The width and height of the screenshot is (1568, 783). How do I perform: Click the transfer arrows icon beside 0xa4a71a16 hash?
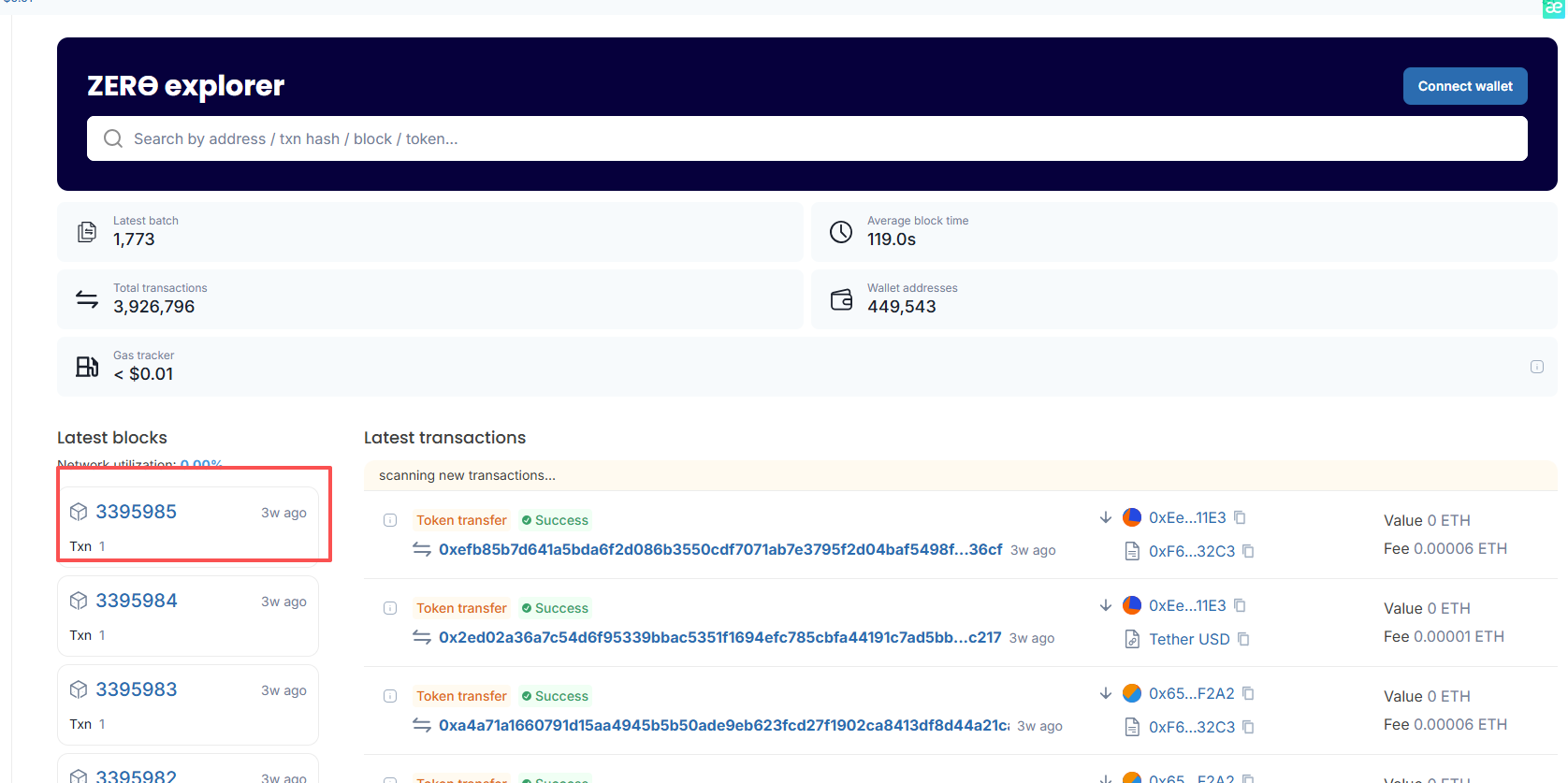[422, 726]
